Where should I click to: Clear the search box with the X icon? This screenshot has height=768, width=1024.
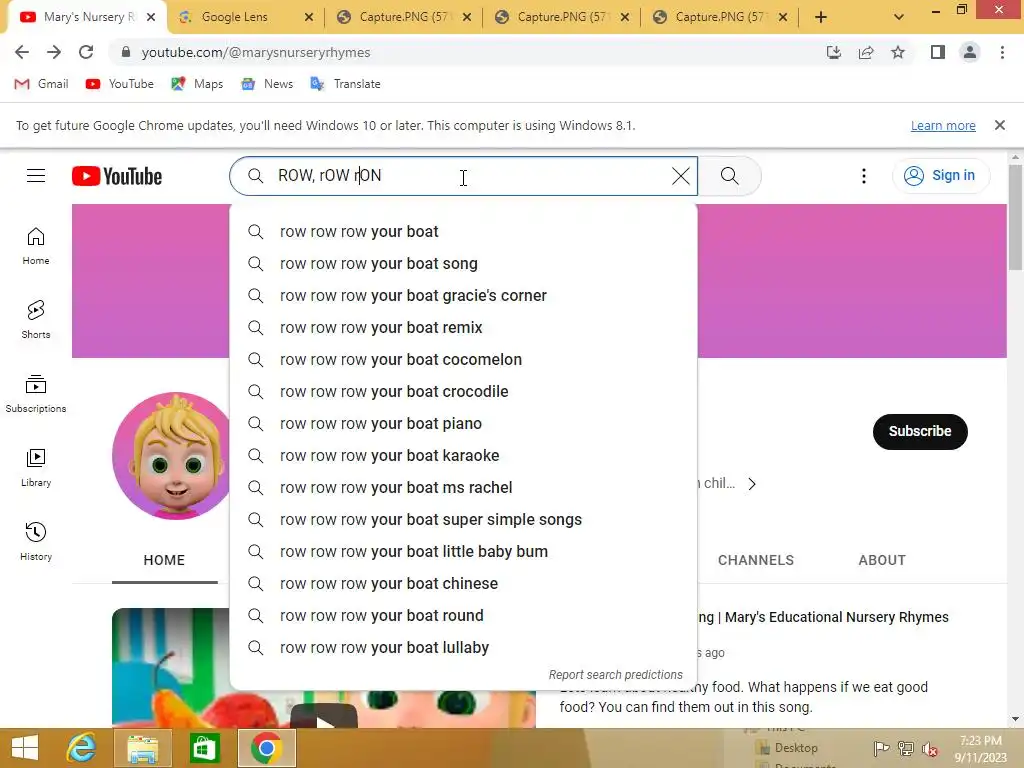pos(680,176)
